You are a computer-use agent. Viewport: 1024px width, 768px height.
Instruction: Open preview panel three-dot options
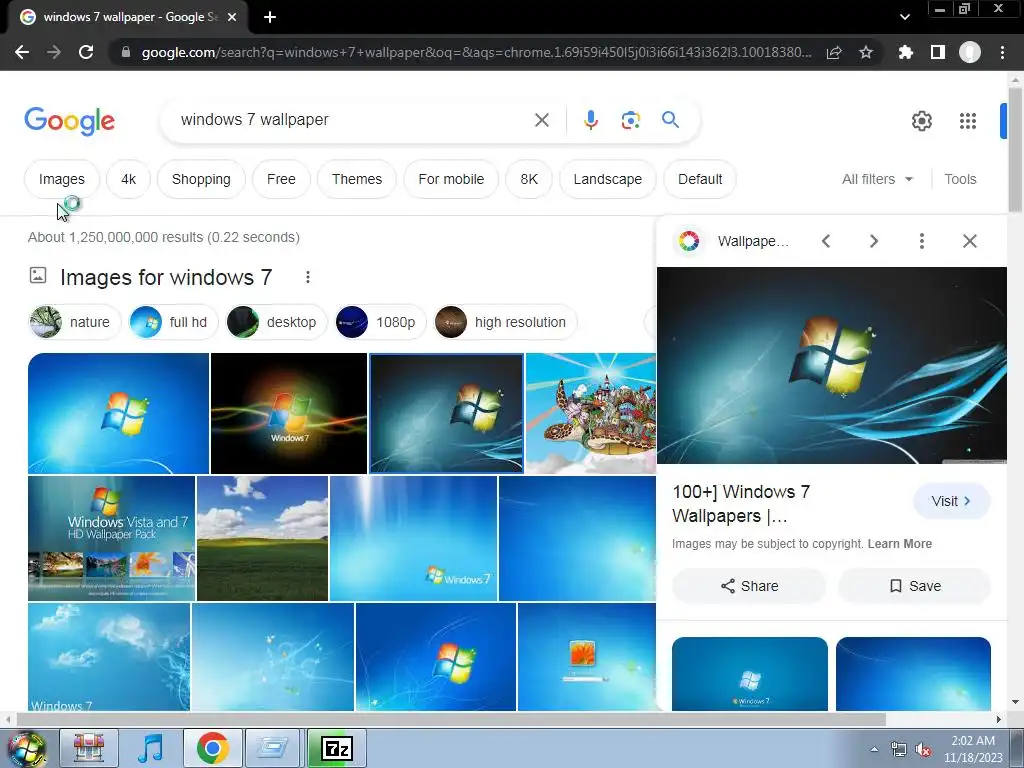921,241
